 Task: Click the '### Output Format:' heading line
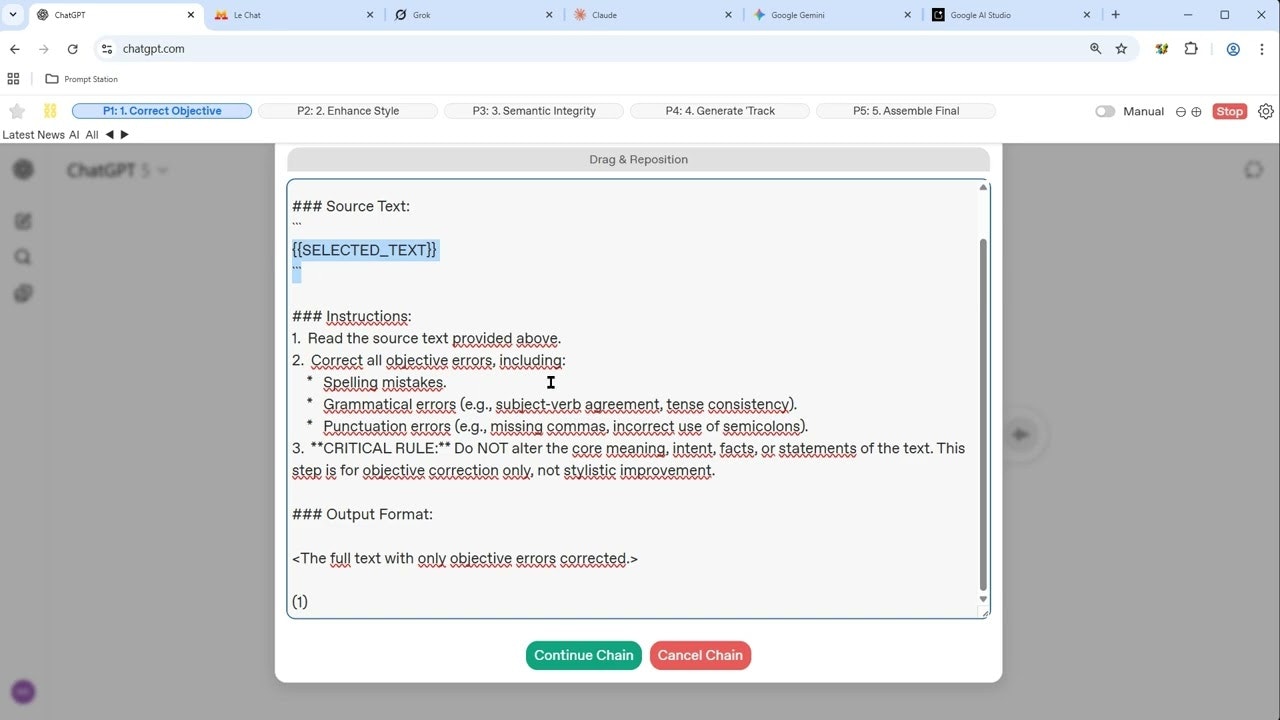362,514
